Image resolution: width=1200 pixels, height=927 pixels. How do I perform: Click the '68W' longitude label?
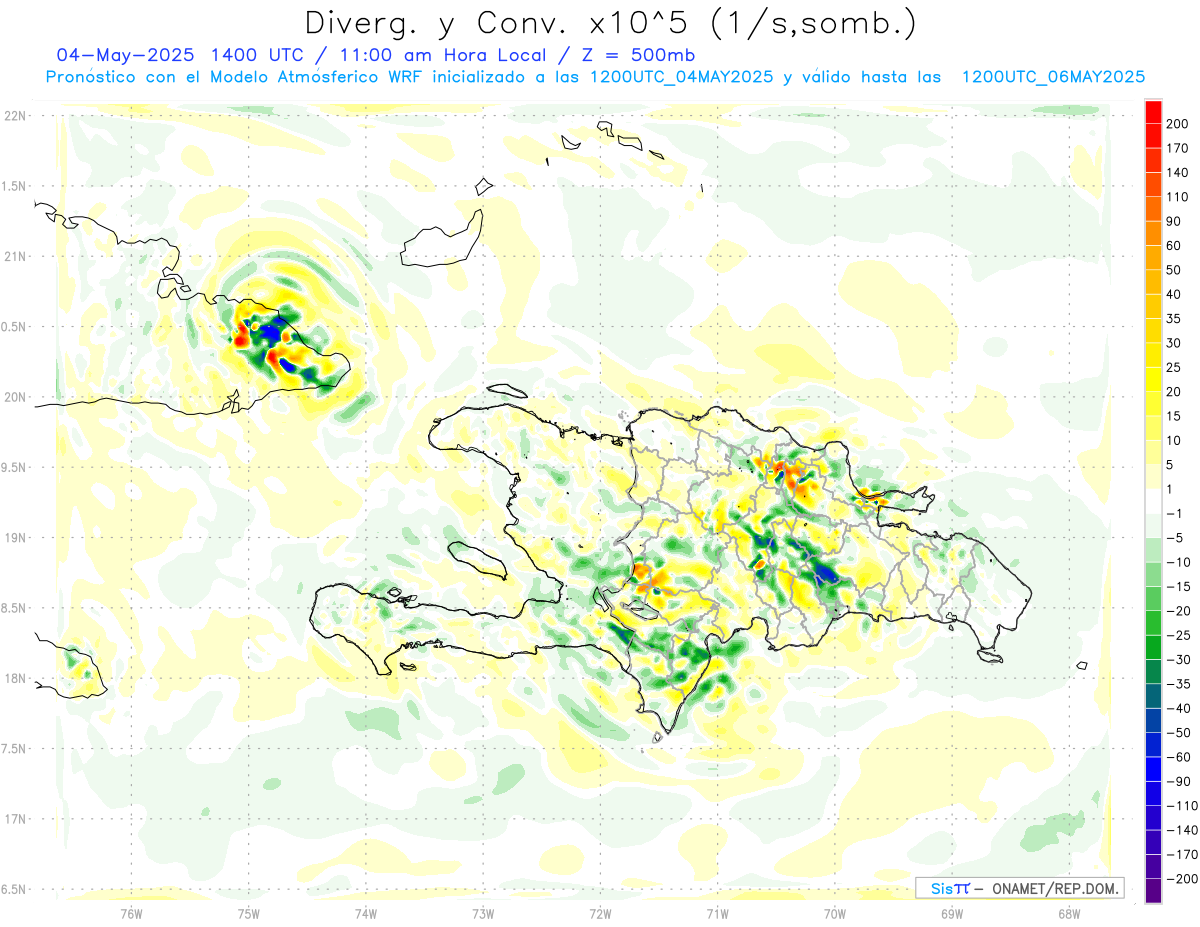tap(1069, 913)
